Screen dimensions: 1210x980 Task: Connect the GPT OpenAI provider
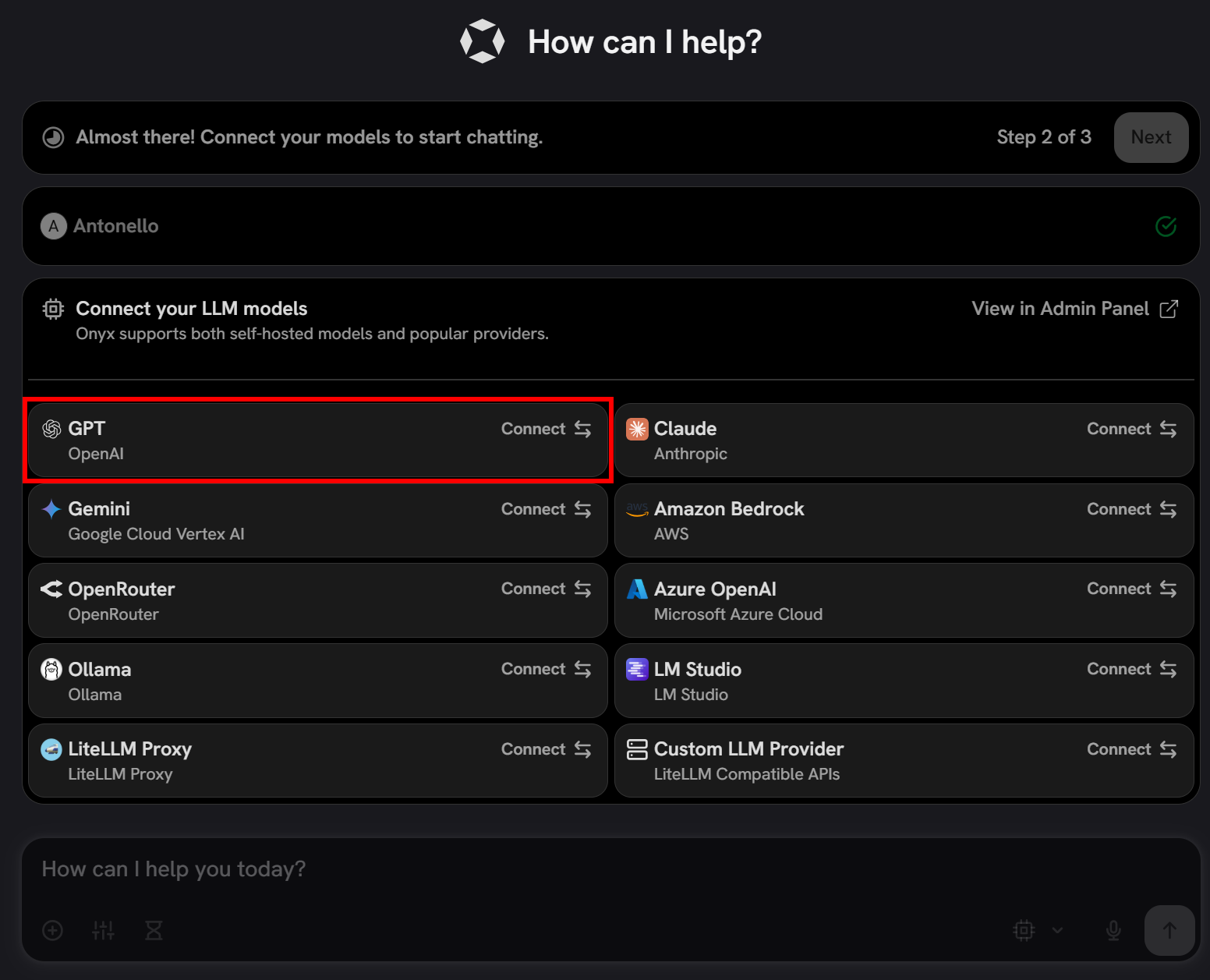tap(546, 429)
